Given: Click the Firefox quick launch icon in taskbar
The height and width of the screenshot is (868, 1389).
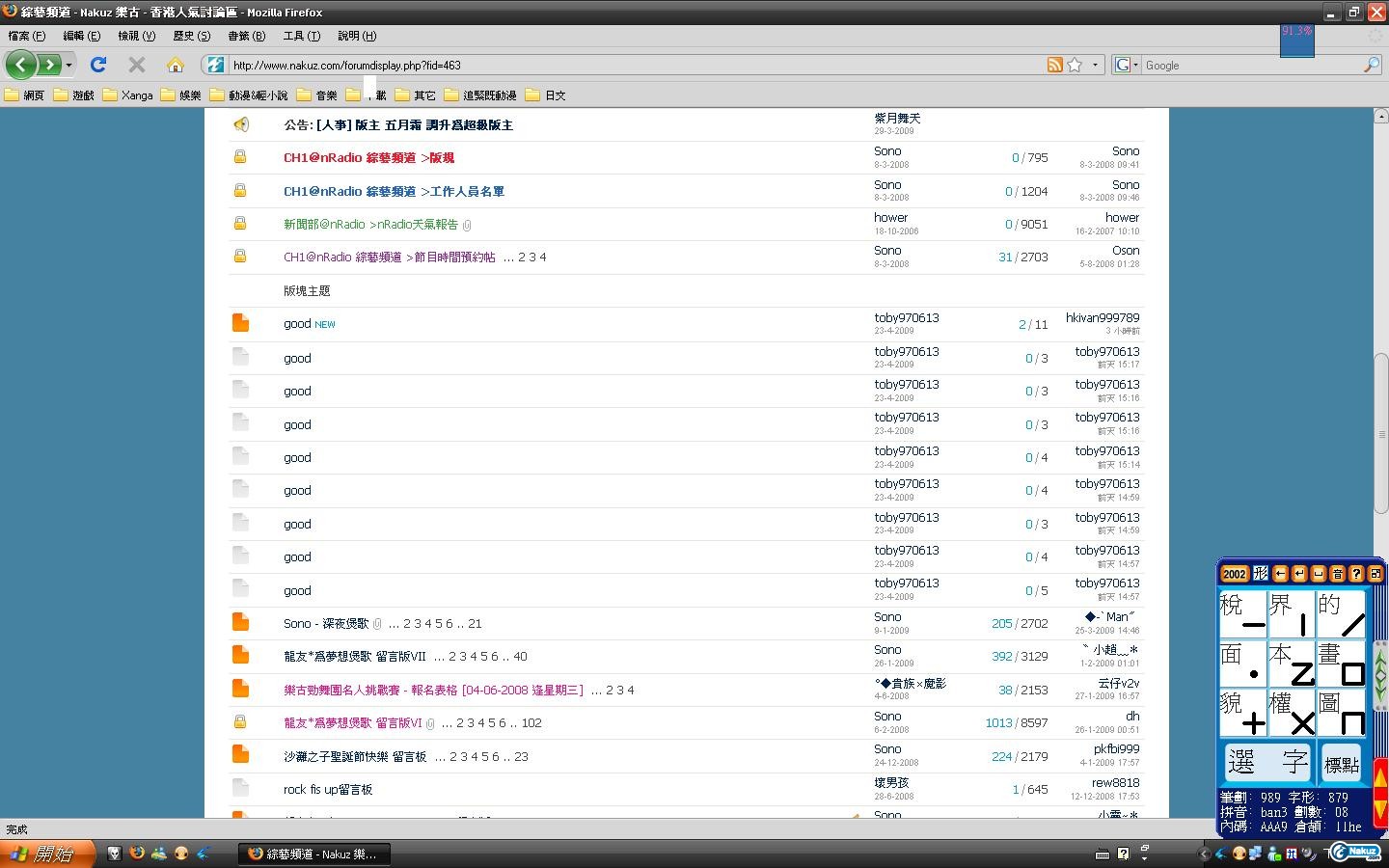Looking at the screenshot, I should pos(136,854).
